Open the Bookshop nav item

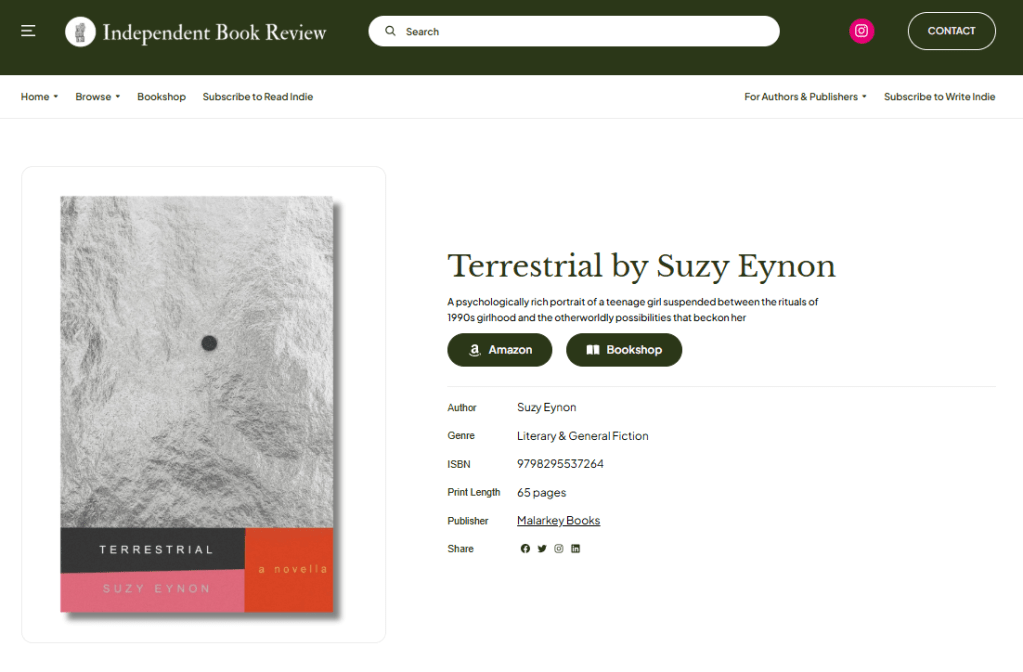pyautogui.click(x=161, y=97)
